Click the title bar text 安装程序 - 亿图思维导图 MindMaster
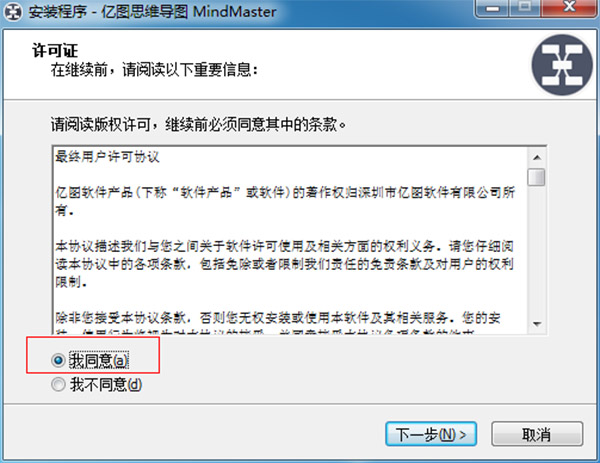Screen dimensions: 600x463 point(152,12)
